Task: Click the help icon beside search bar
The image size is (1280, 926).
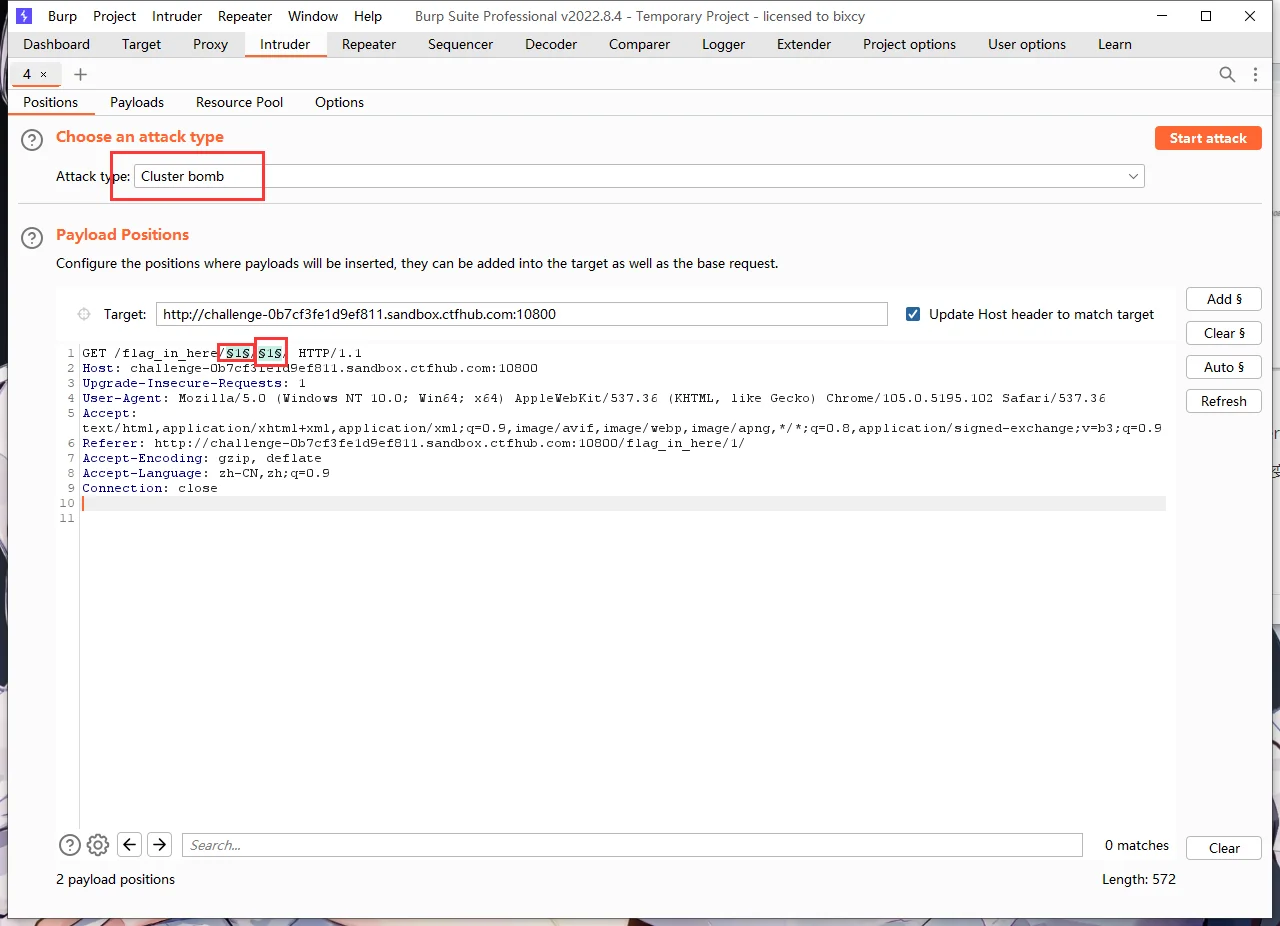Action: coord(69,845)
